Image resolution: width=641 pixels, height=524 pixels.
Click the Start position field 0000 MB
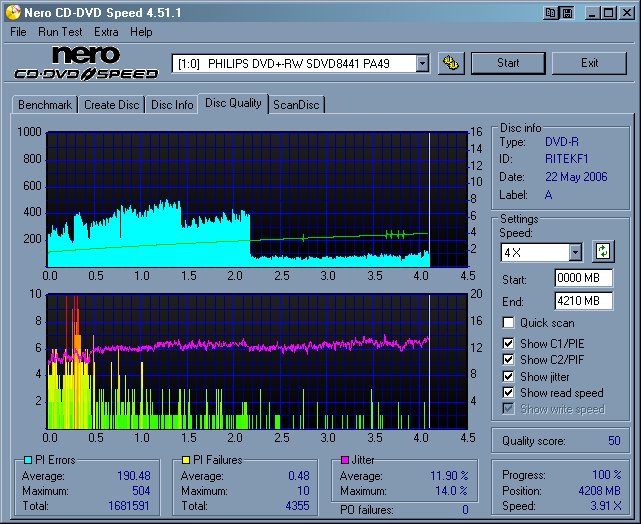pos(583,278)
